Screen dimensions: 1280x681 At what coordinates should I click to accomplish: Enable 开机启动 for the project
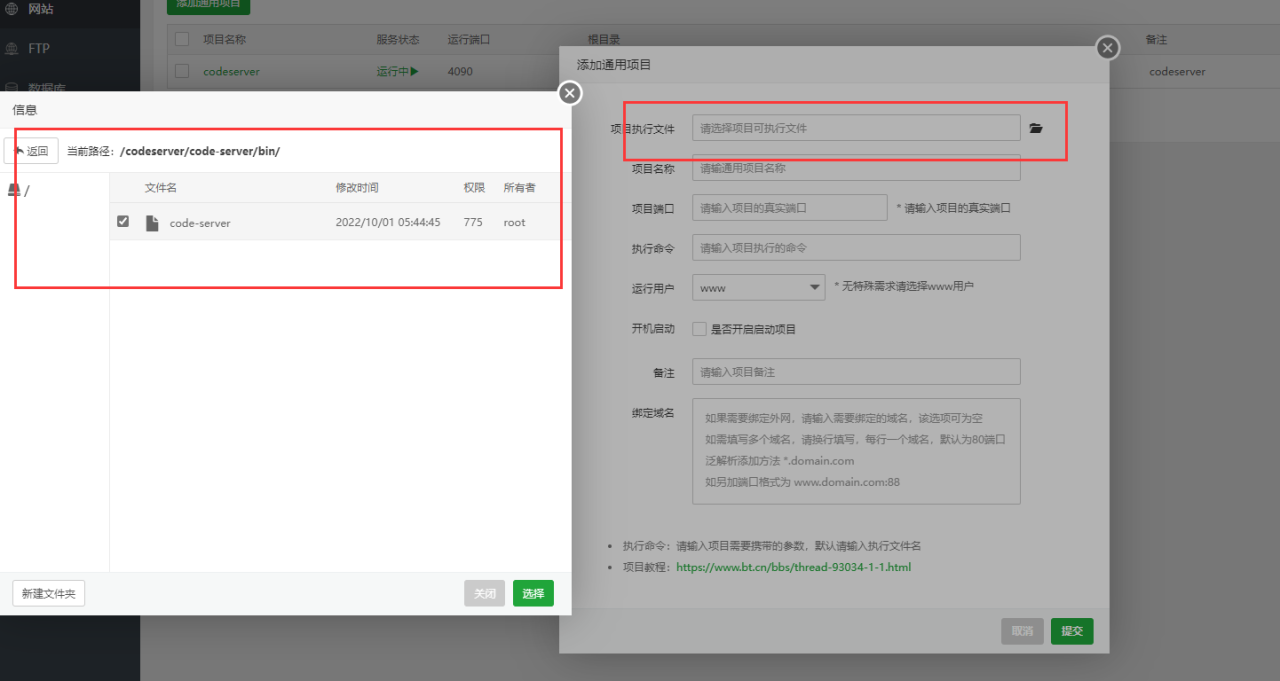coord(698,328)
